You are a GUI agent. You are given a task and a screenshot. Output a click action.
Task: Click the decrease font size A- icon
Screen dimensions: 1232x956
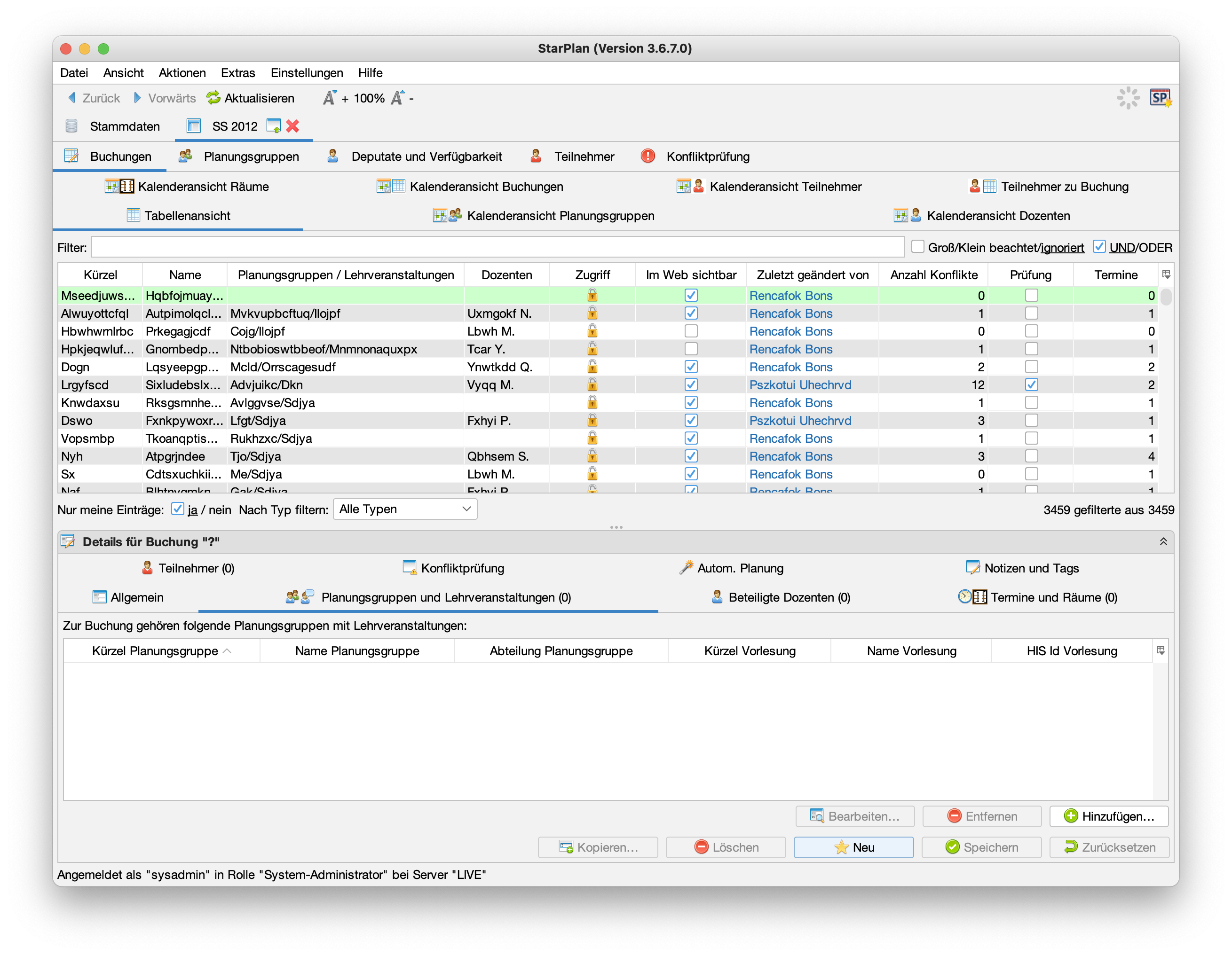coord(398,98)
